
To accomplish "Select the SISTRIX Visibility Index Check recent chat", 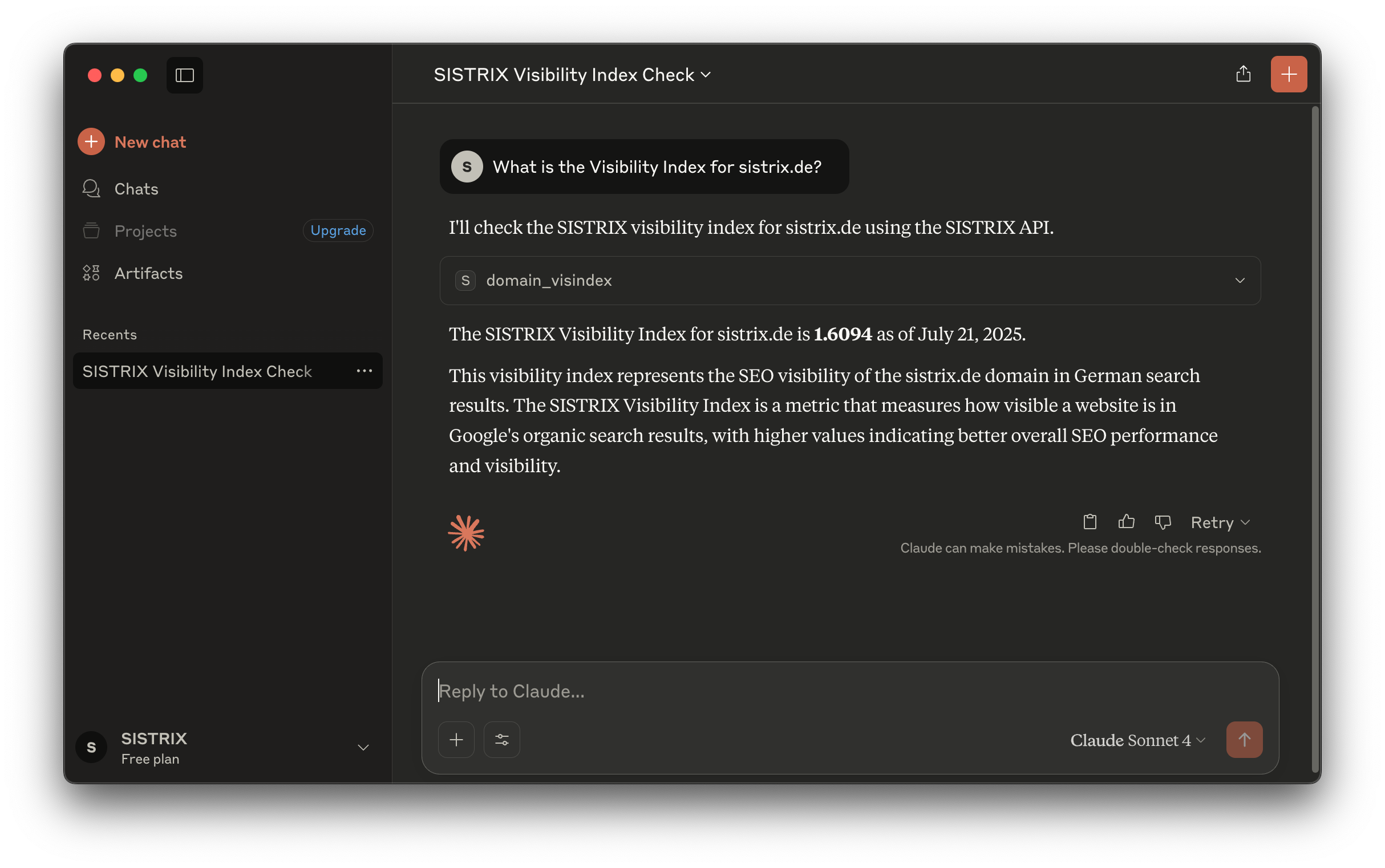I will [197, 371].
